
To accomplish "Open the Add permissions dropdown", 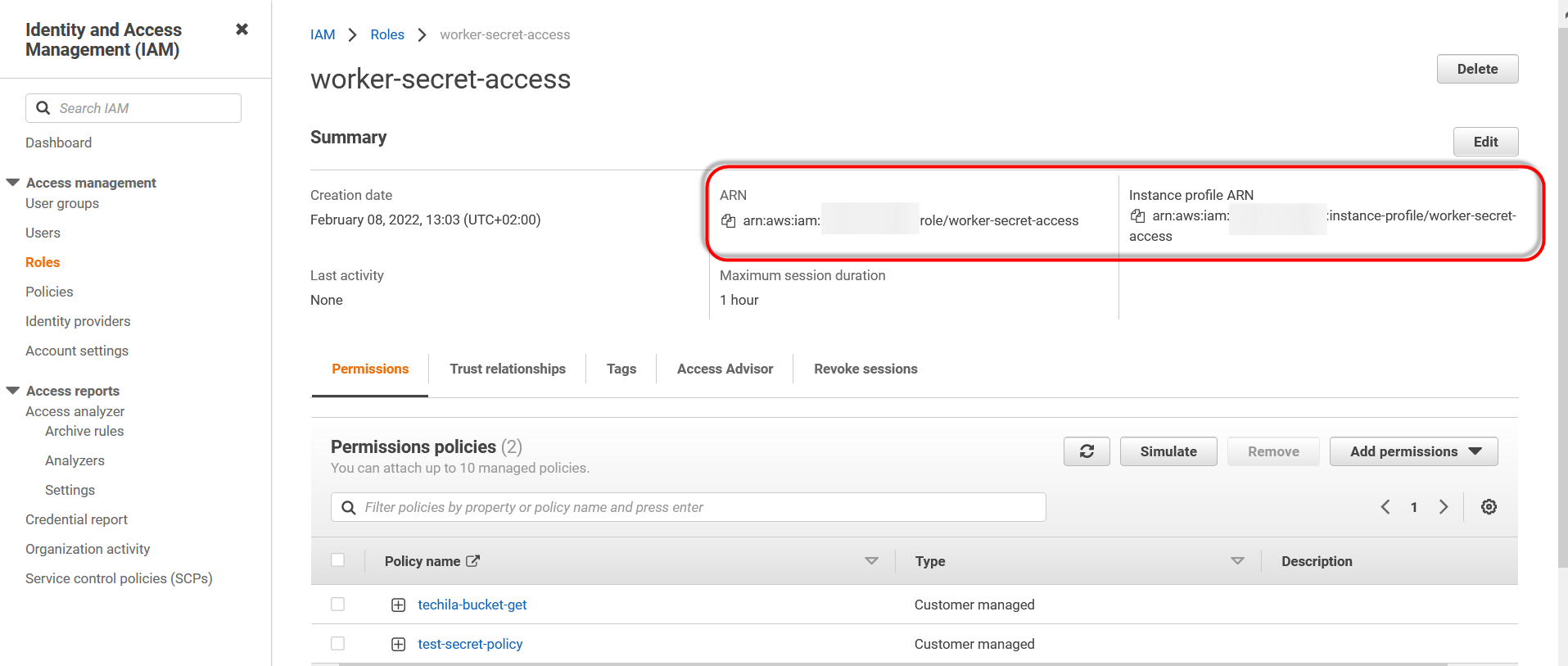I will tap(1413, 451).
